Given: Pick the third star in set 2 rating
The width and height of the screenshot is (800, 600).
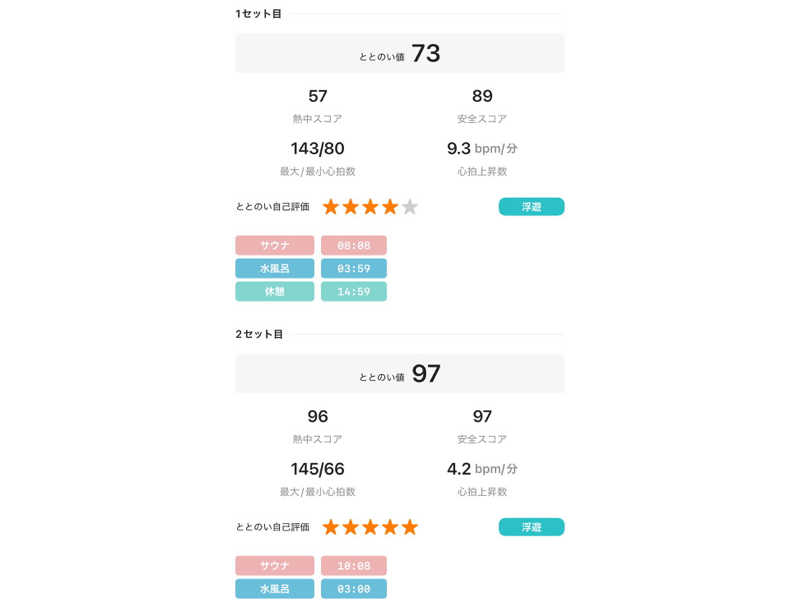Looking at the screenshot, I should pyautogui.click(x=370, y=527).
